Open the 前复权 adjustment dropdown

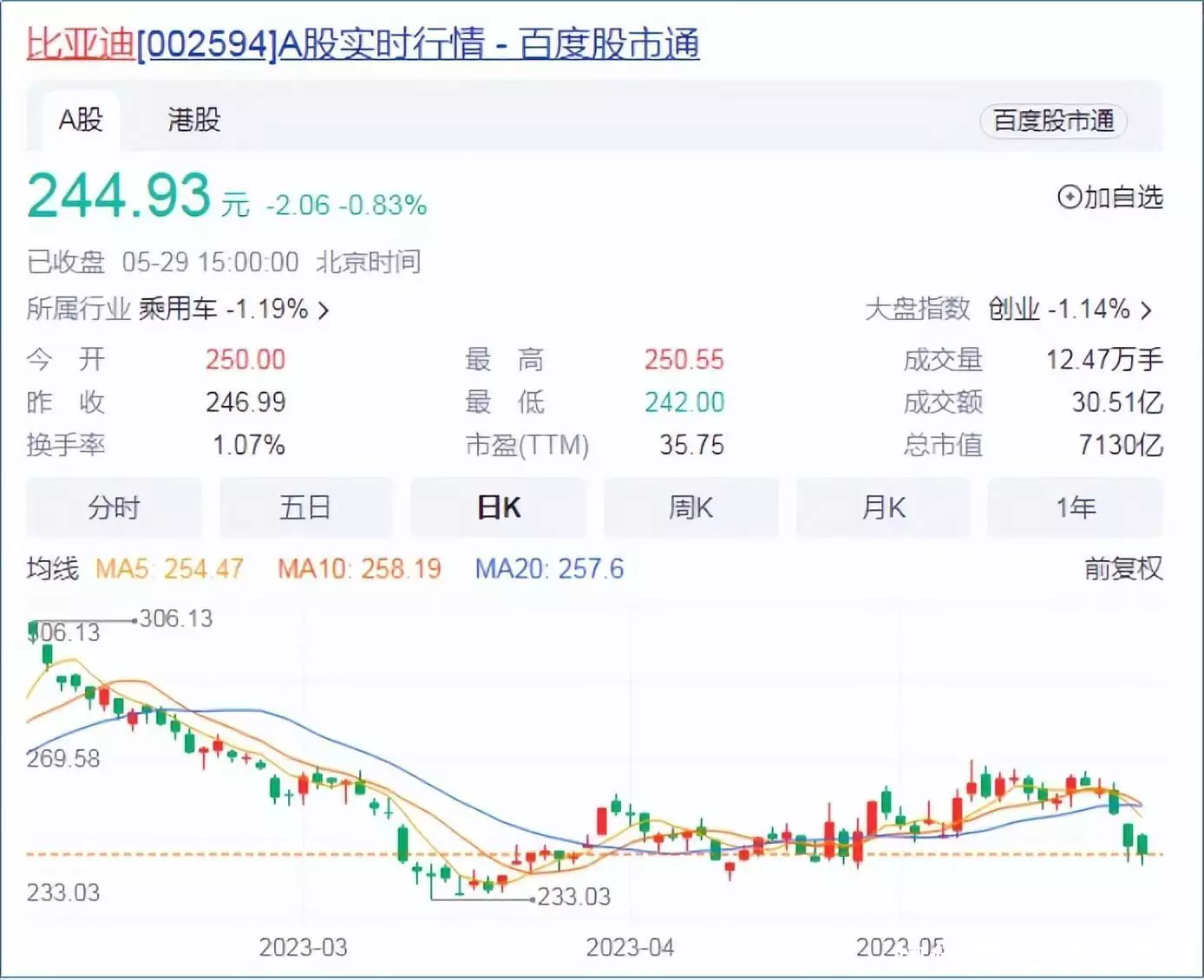coord(1122,569)
